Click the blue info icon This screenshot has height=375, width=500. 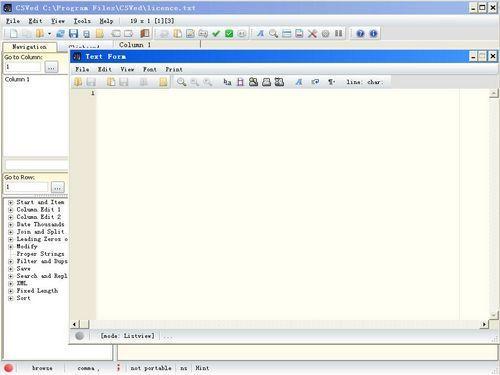click(373, 33)
